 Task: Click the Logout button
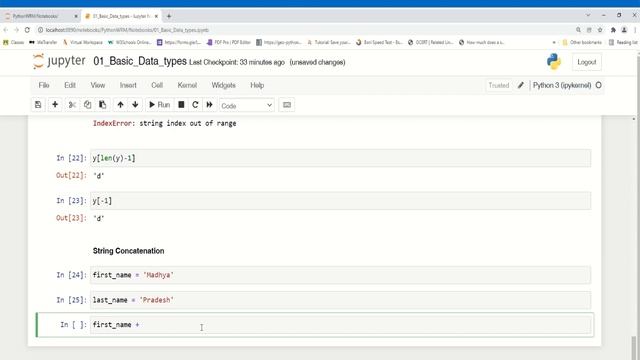tap(587, 62)
